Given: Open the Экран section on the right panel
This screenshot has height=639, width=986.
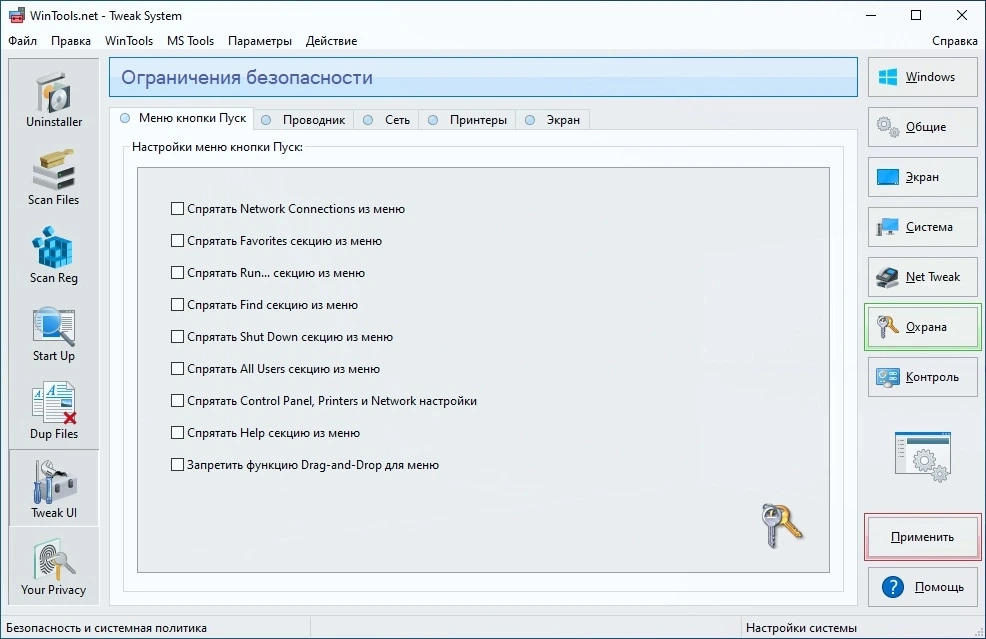Looking at the screenshot, I should click(x=922, y=177).
